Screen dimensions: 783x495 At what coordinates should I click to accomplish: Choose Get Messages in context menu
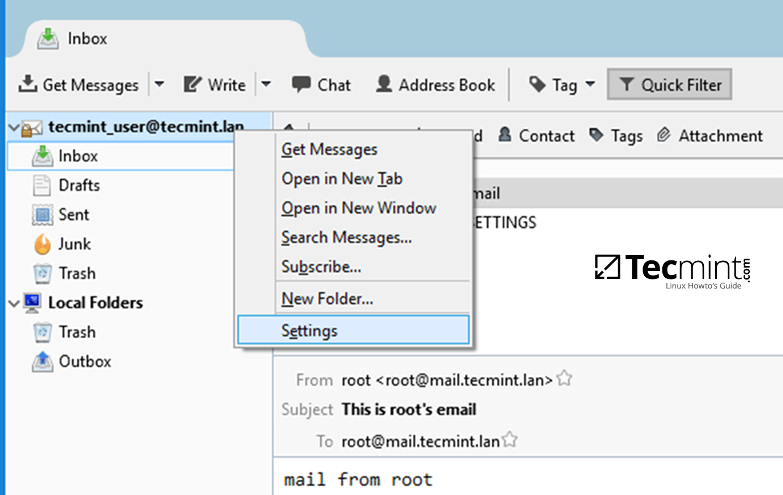[x=354, y=149]
